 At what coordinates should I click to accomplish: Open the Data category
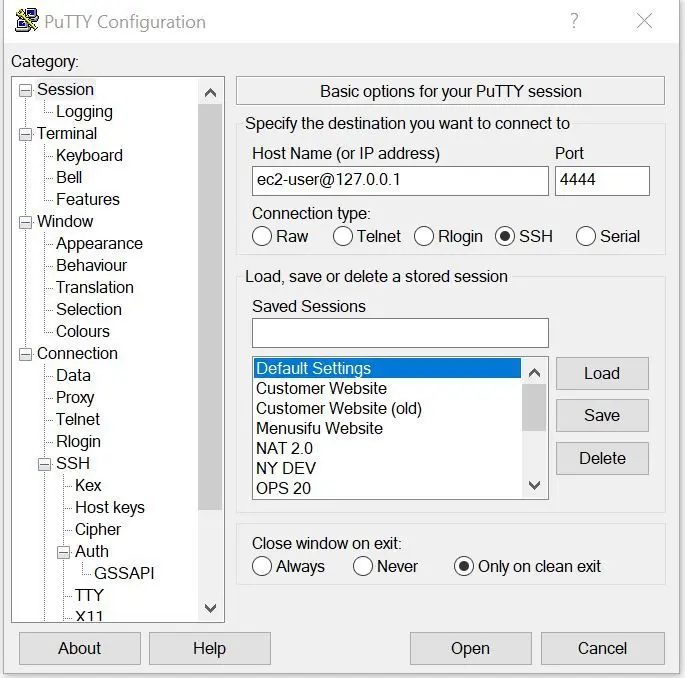pyautogui.click(x=73, y=375)
